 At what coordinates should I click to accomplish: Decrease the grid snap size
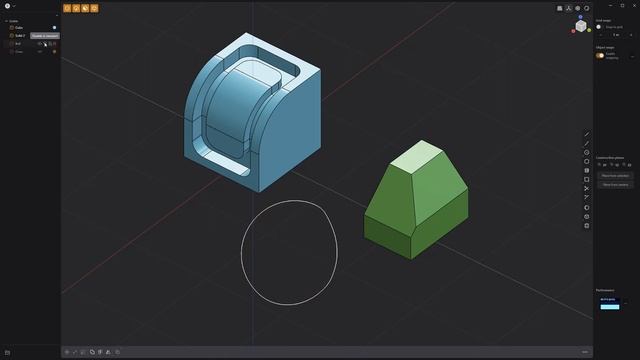(x=601, y=35)
